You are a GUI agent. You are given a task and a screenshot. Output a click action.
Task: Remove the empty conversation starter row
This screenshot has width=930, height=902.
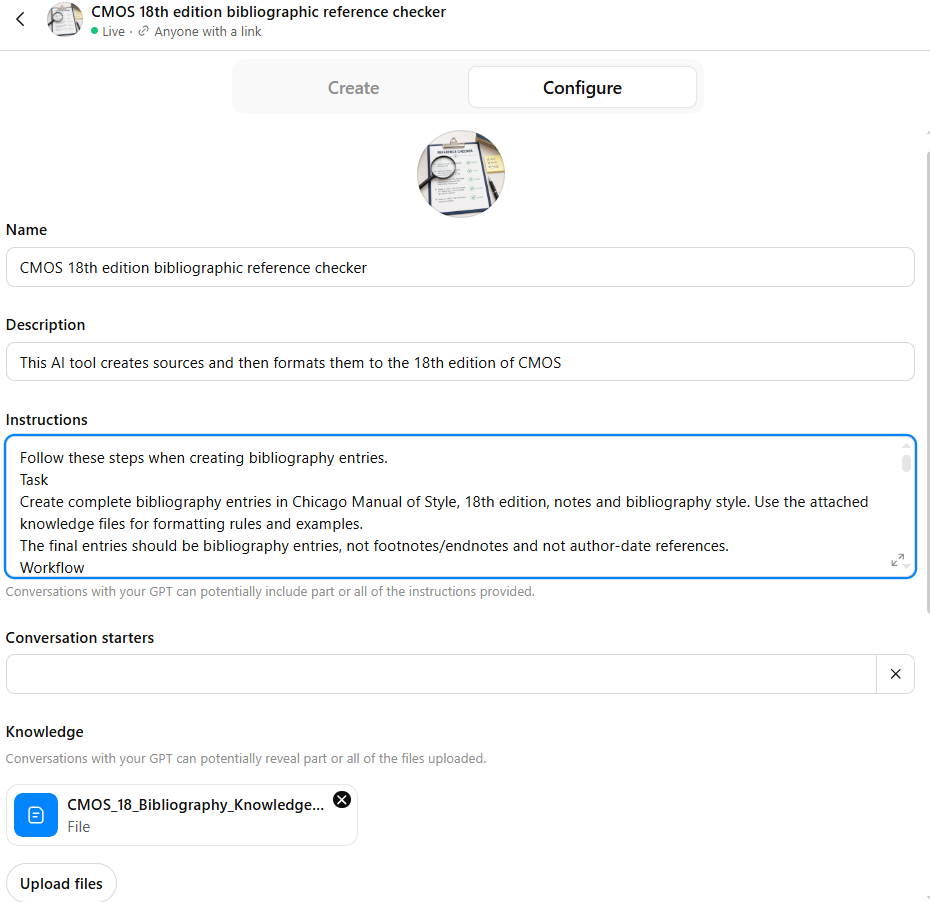896,674
